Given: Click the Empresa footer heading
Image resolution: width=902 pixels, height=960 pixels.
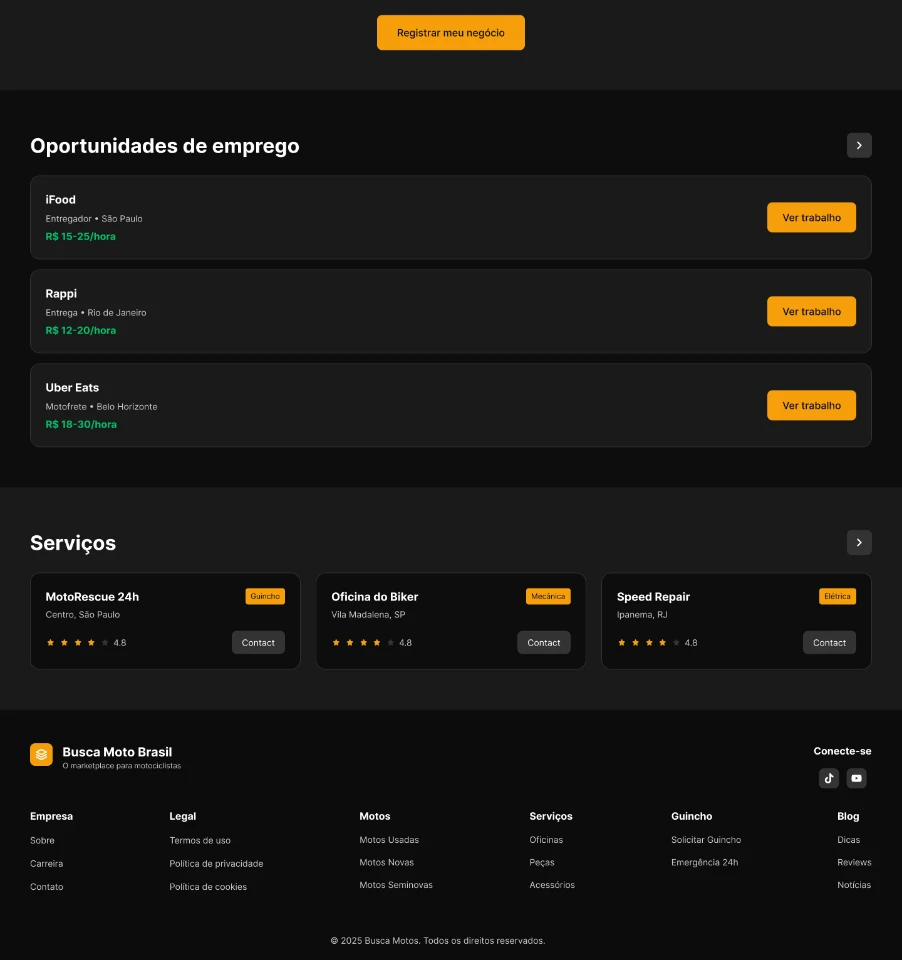Looking at the screenshot, I should (x=51, y=816).
